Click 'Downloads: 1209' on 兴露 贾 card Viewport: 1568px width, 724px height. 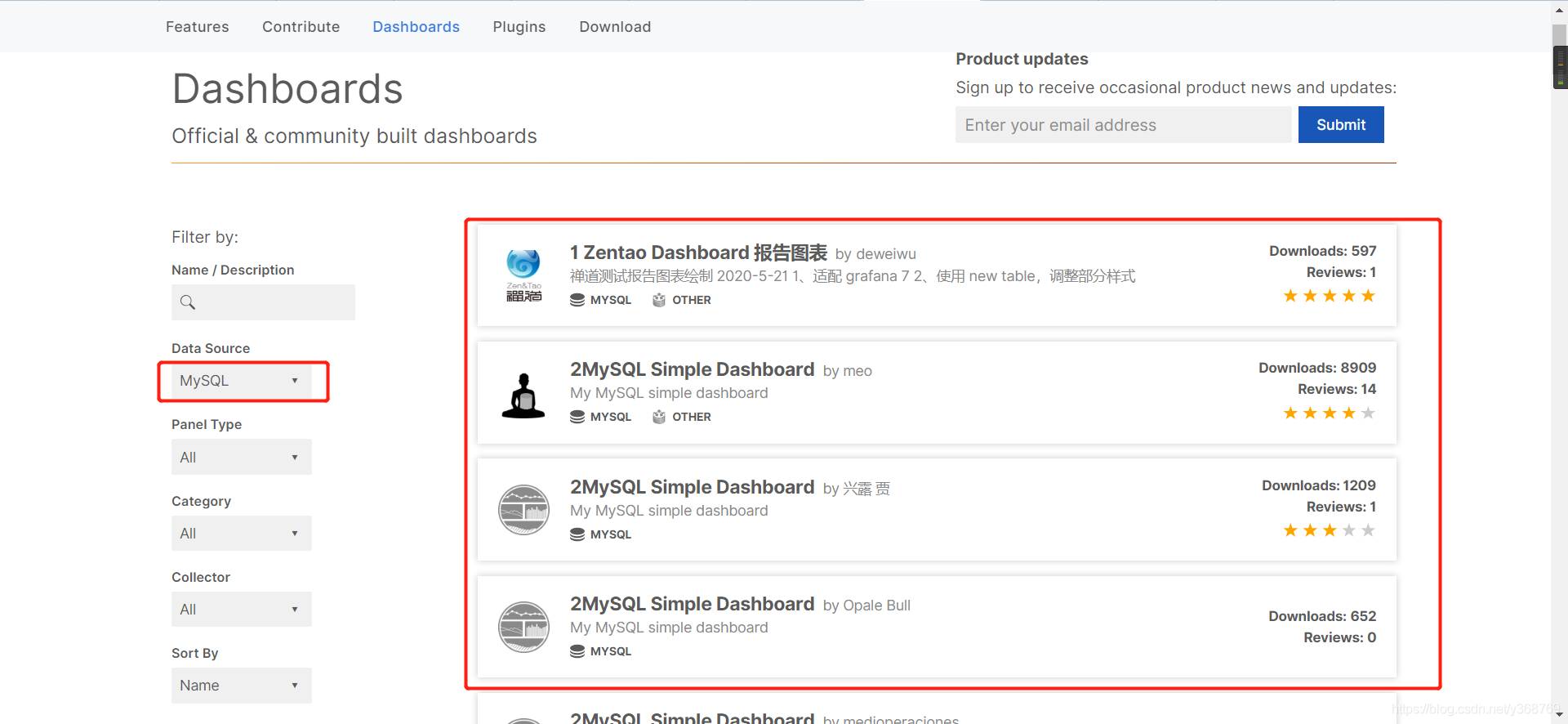point(1319,485)
